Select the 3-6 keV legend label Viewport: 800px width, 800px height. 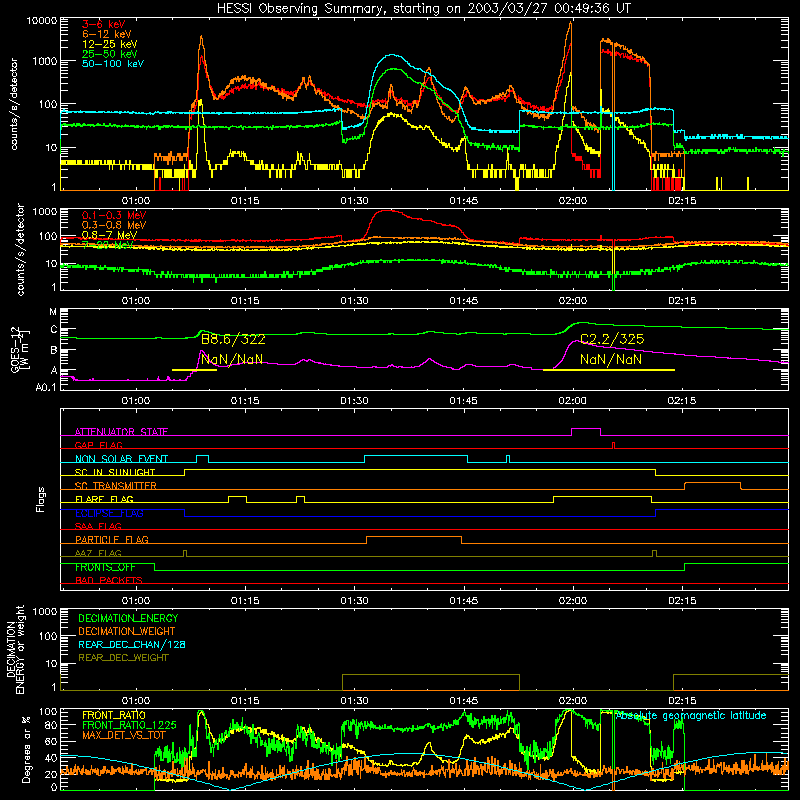pyautogui.click(x=103, y=24)
